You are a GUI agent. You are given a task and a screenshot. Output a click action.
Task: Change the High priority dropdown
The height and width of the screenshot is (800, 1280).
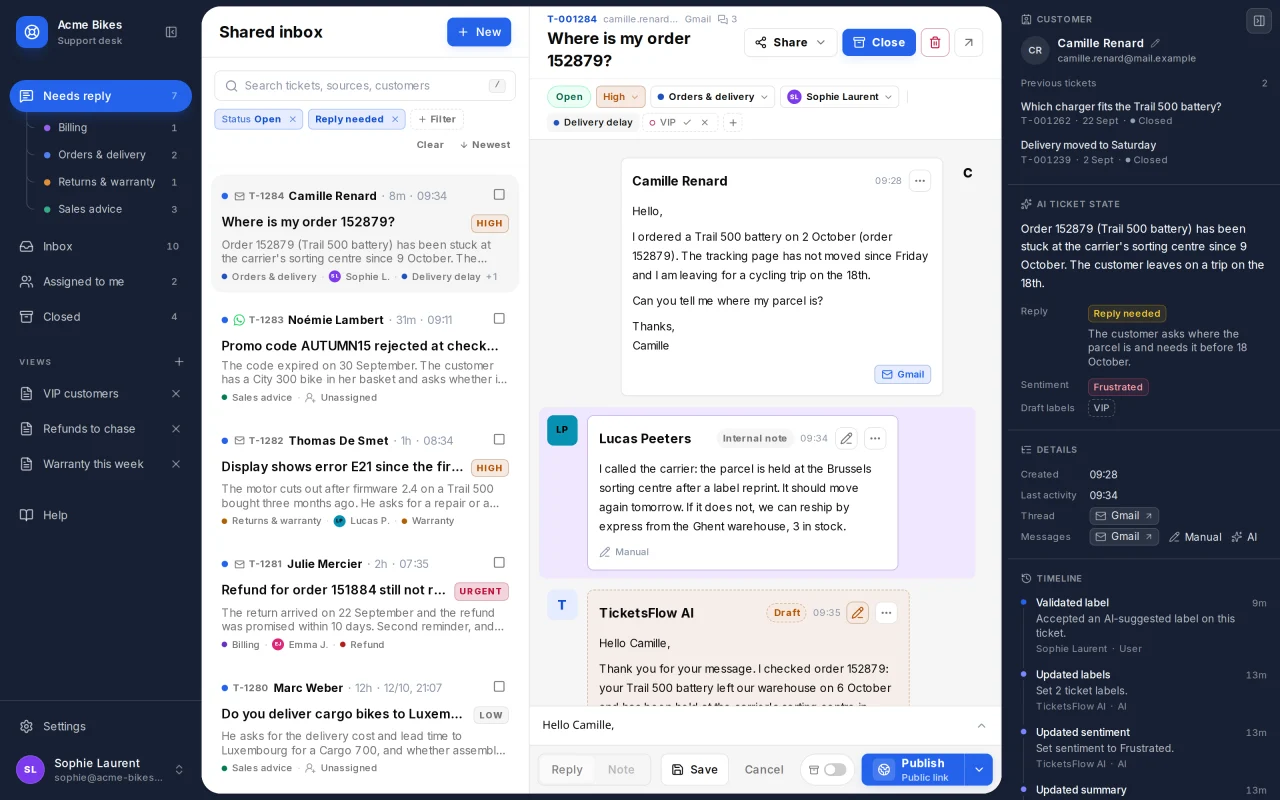(621, 97)
